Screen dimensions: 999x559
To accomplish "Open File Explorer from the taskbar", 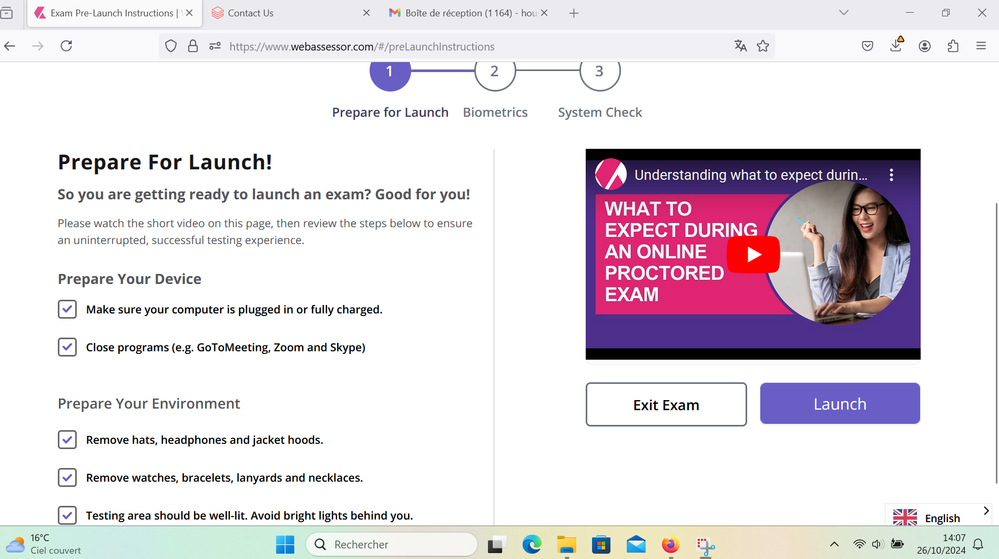I will tap(566, 545).
